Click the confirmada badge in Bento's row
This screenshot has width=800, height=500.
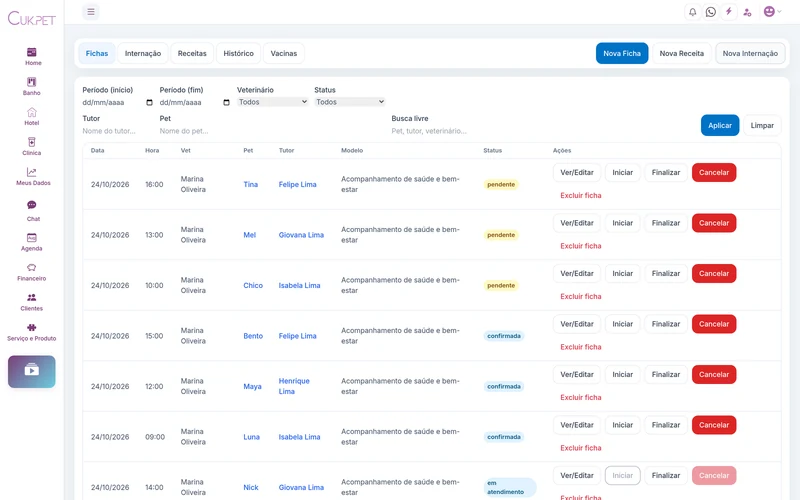tap(504, 336)
